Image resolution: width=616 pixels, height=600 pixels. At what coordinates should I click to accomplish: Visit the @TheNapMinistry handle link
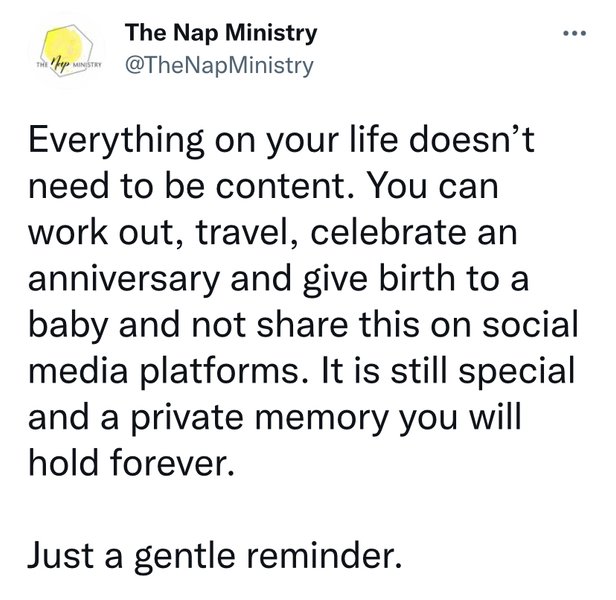point(219,66)
